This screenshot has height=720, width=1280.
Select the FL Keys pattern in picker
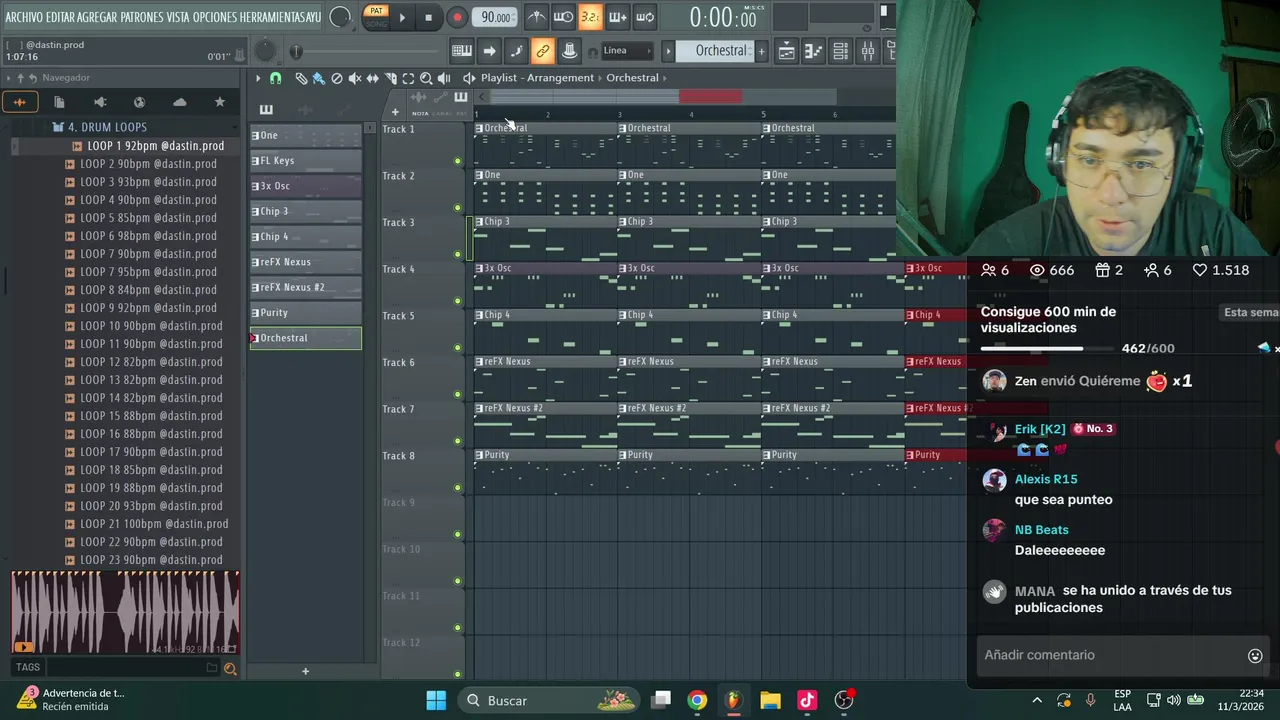306,161
